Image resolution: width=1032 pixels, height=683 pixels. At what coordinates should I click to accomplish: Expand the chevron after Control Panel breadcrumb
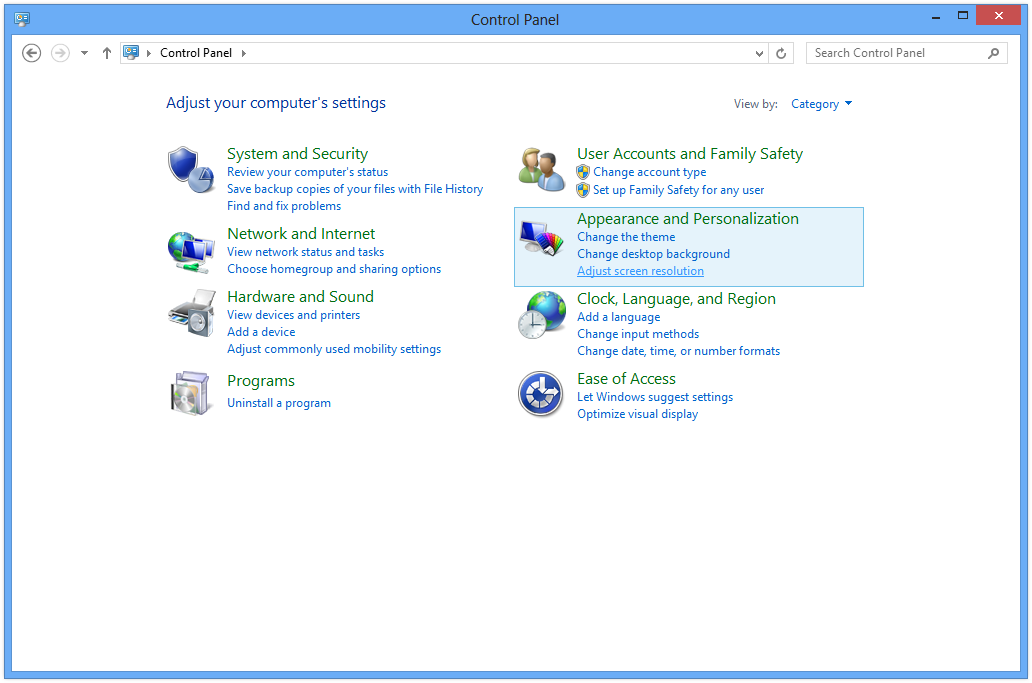click(x=244, y=53)
